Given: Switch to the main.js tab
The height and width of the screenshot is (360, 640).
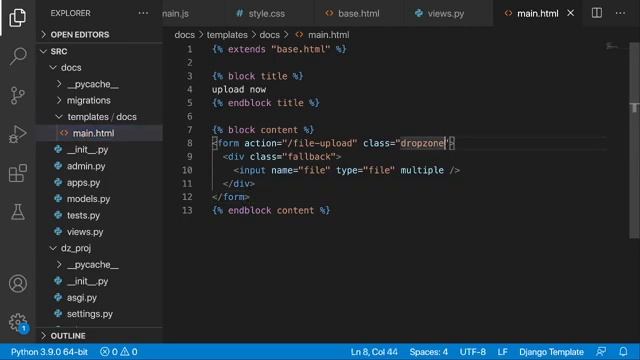Looking at the screenshot, I should click(x=176, y=13).
